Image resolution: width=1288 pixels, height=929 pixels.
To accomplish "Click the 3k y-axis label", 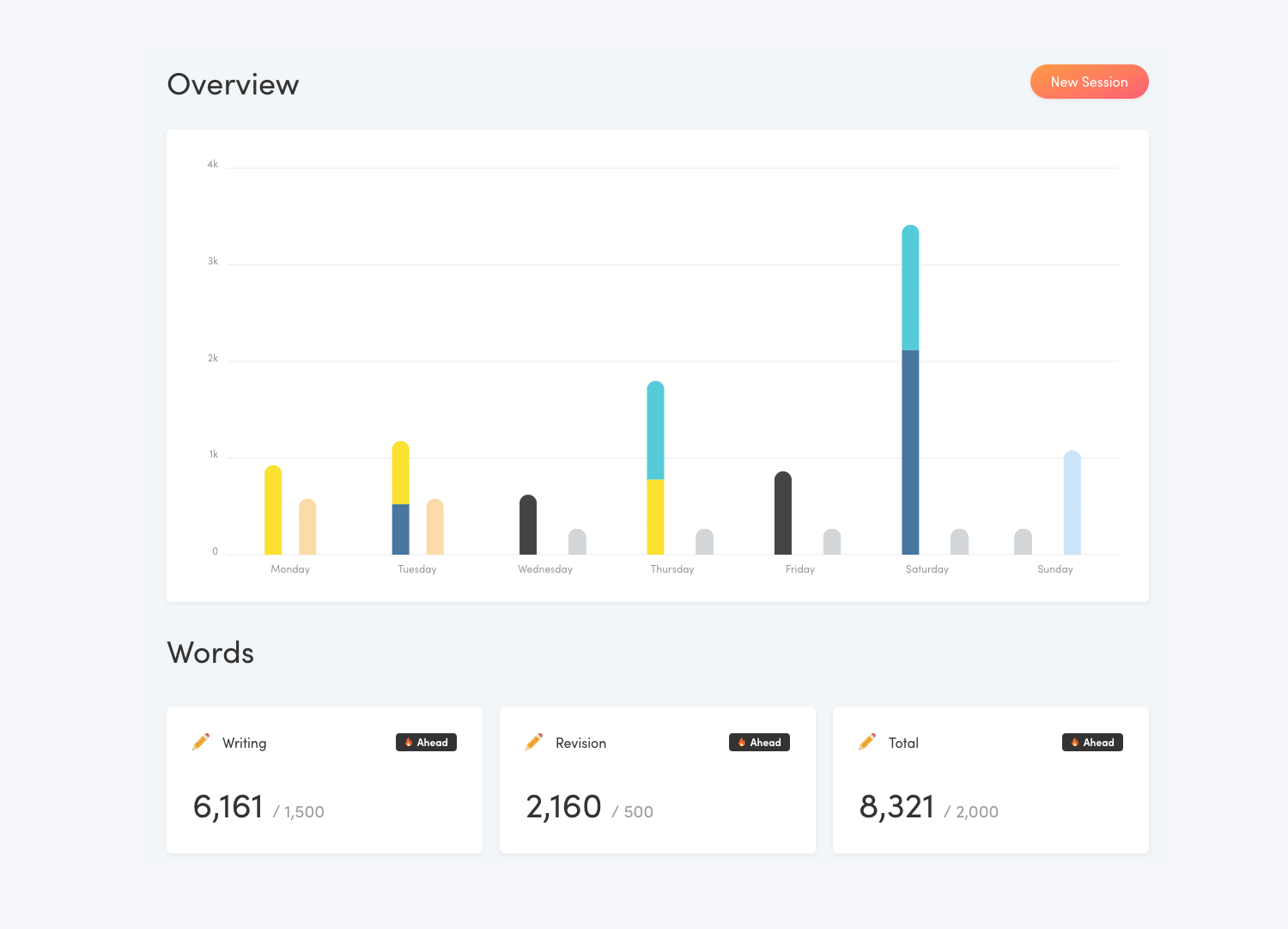I will [213, 261].
